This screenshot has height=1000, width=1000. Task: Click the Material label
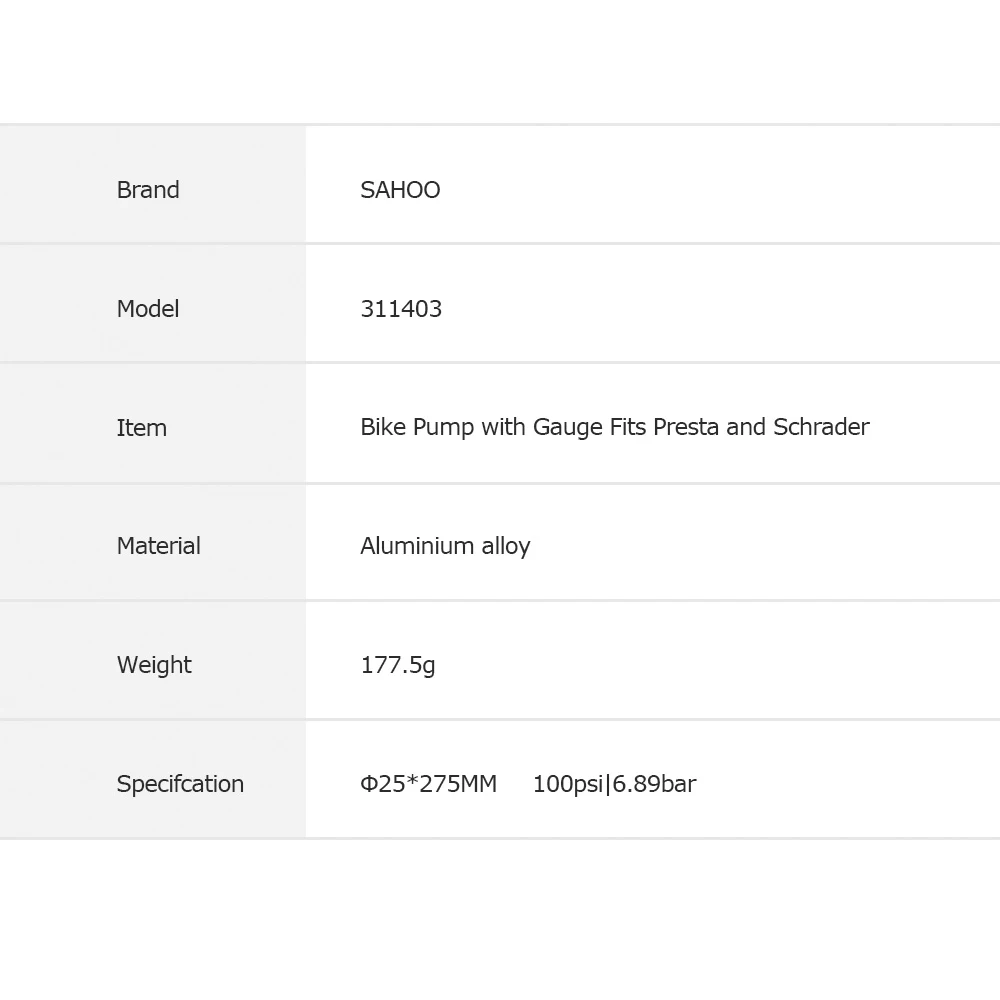point(158,546)
